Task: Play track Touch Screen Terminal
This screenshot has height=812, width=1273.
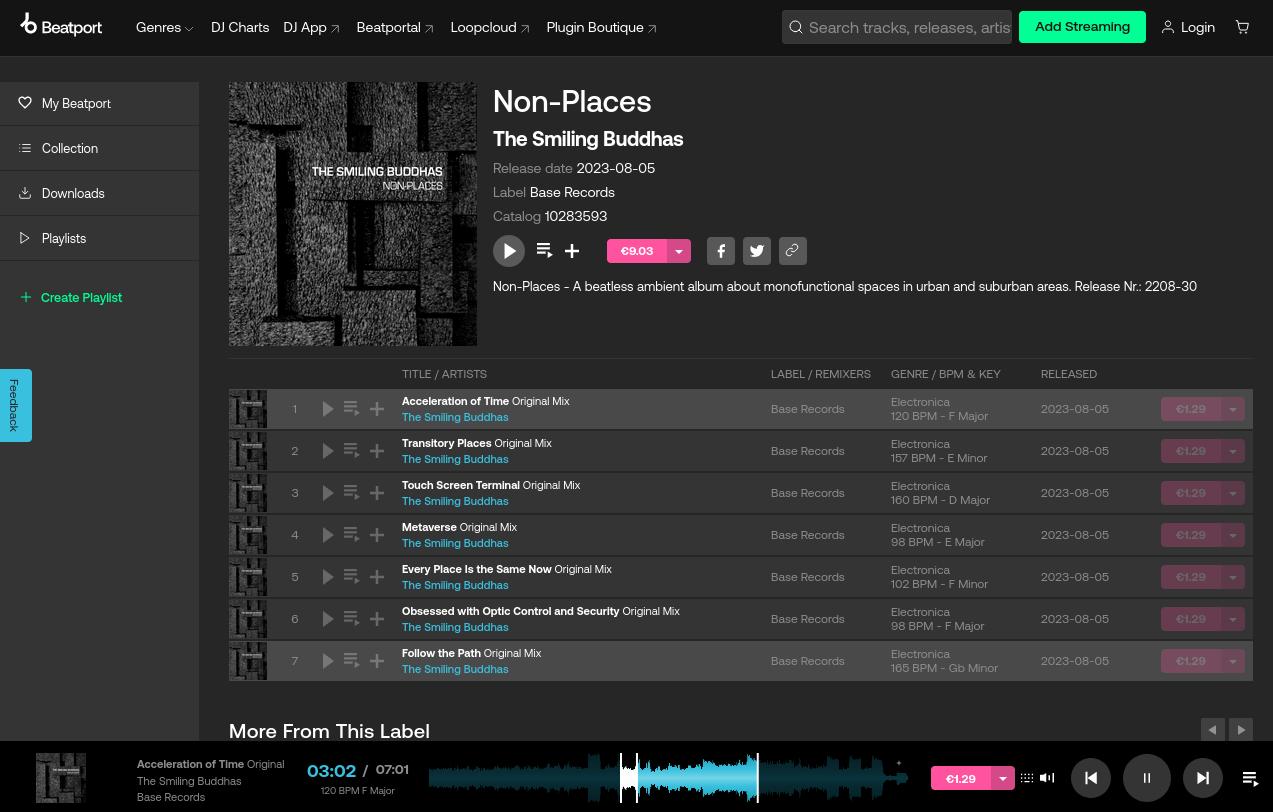Action: pyautogui.click(x=328, y=493)
